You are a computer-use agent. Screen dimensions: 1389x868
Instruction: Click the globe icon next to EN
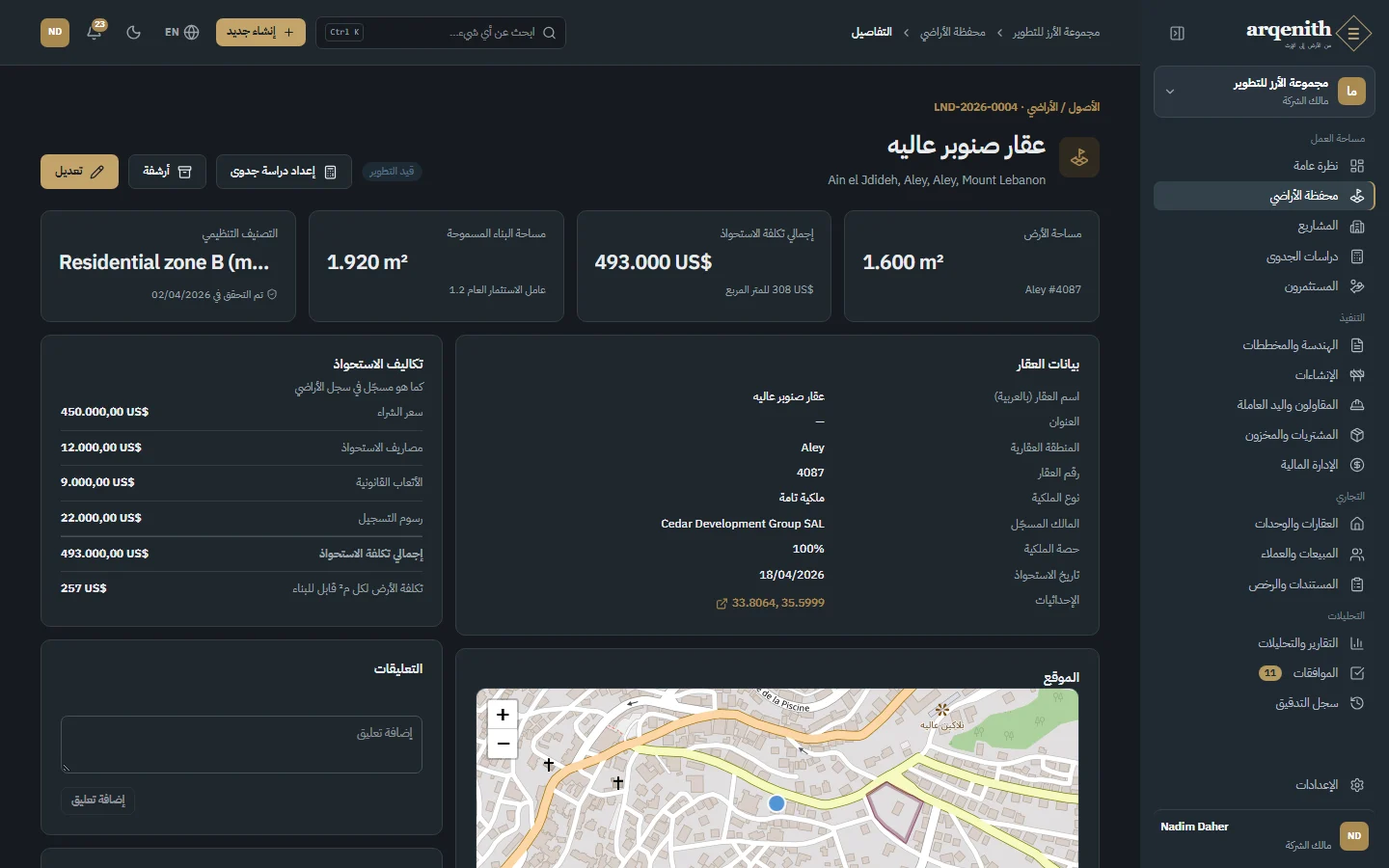click(192, 32)
